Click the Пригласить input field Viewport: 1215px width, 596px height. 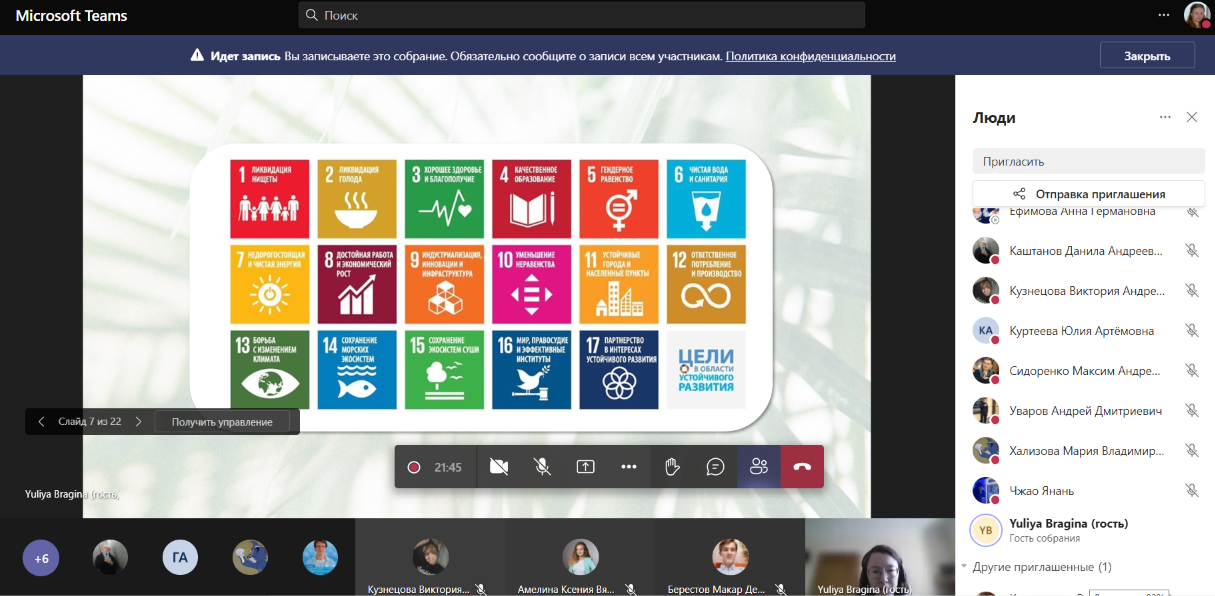pos(1089,161)
